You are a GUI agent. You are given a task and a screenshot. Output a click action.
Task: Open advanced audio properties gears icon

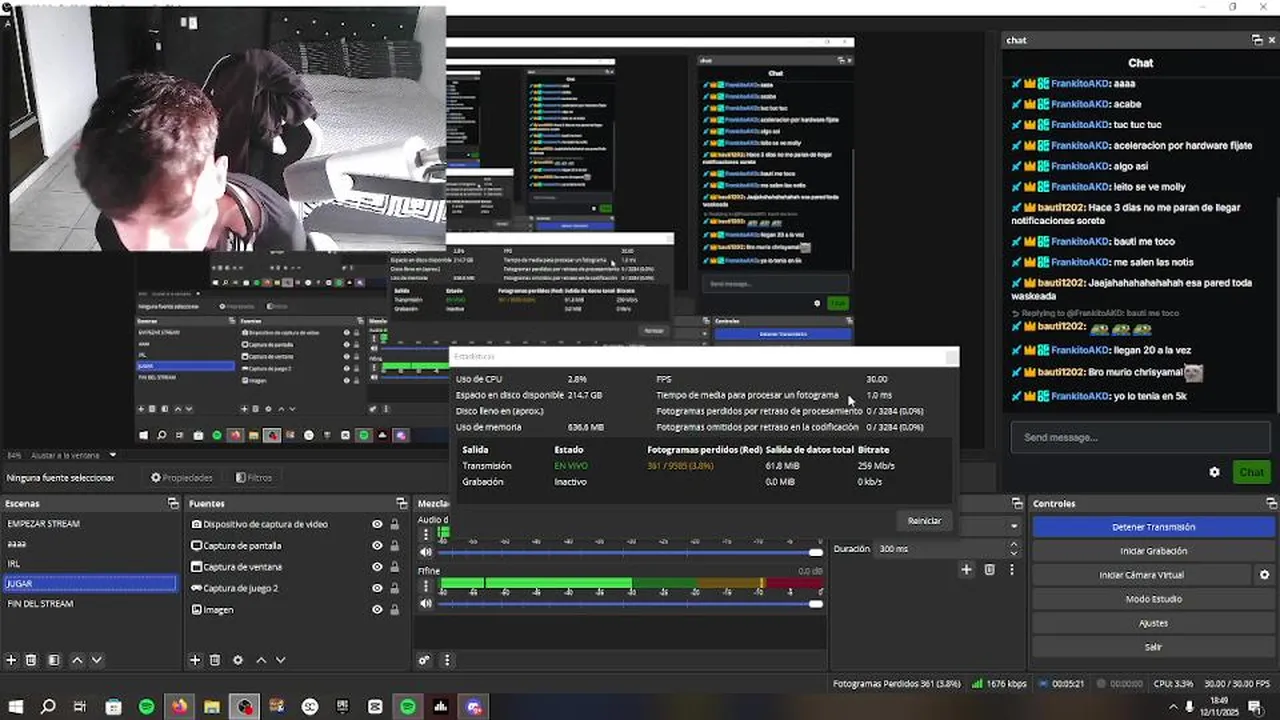(x=424, y=660)
